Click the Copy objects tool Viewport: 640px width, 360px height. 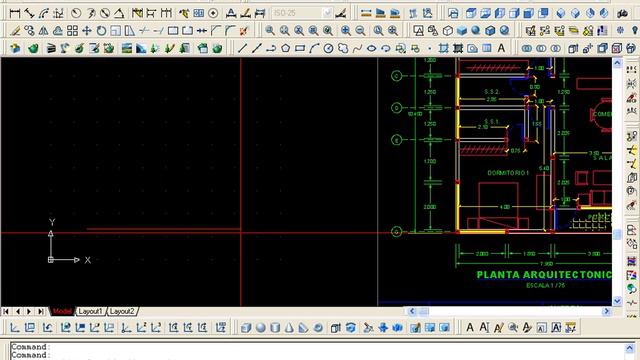click(29, 31)
